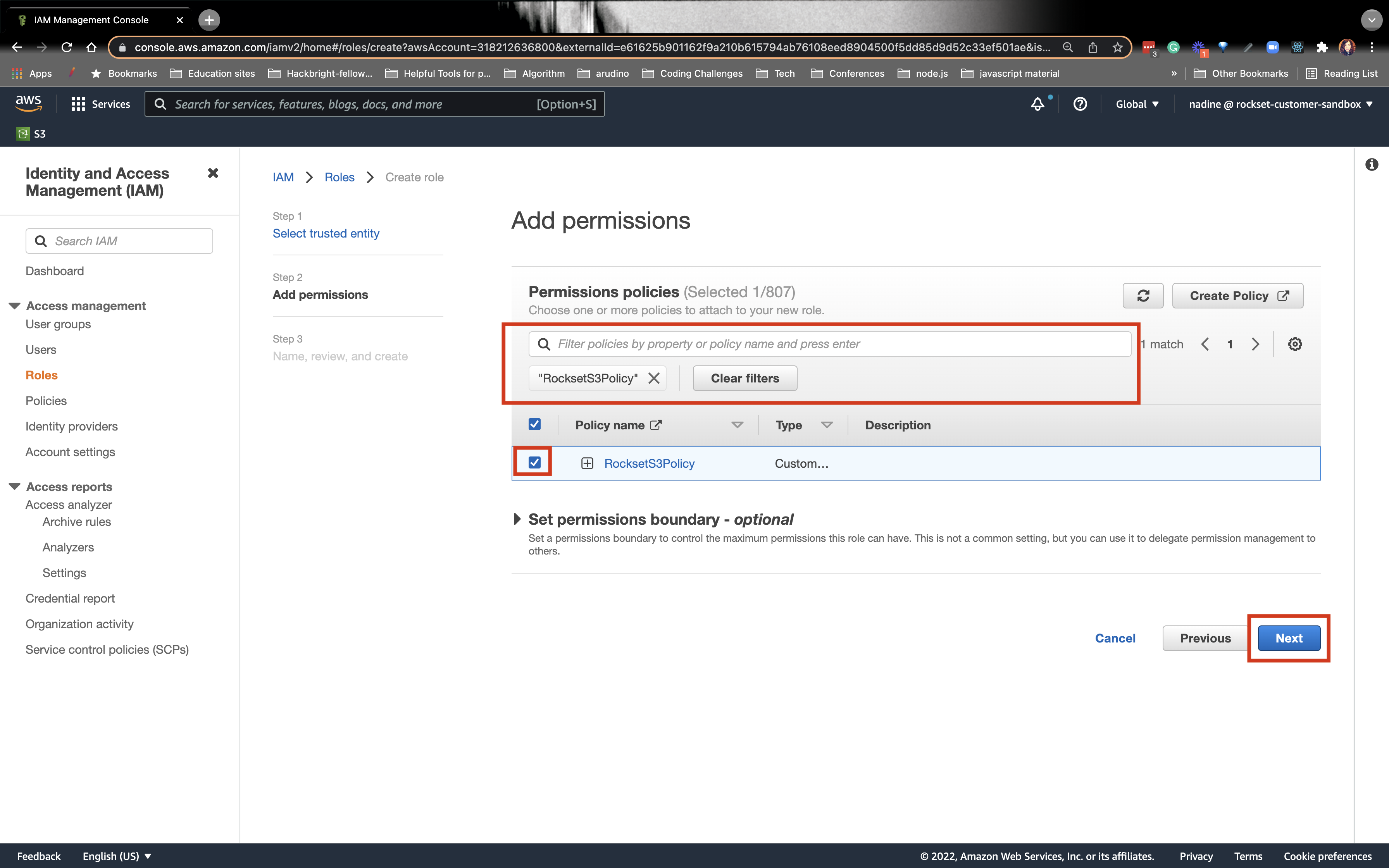Open the Global region dropdown

pos(1137,104)
